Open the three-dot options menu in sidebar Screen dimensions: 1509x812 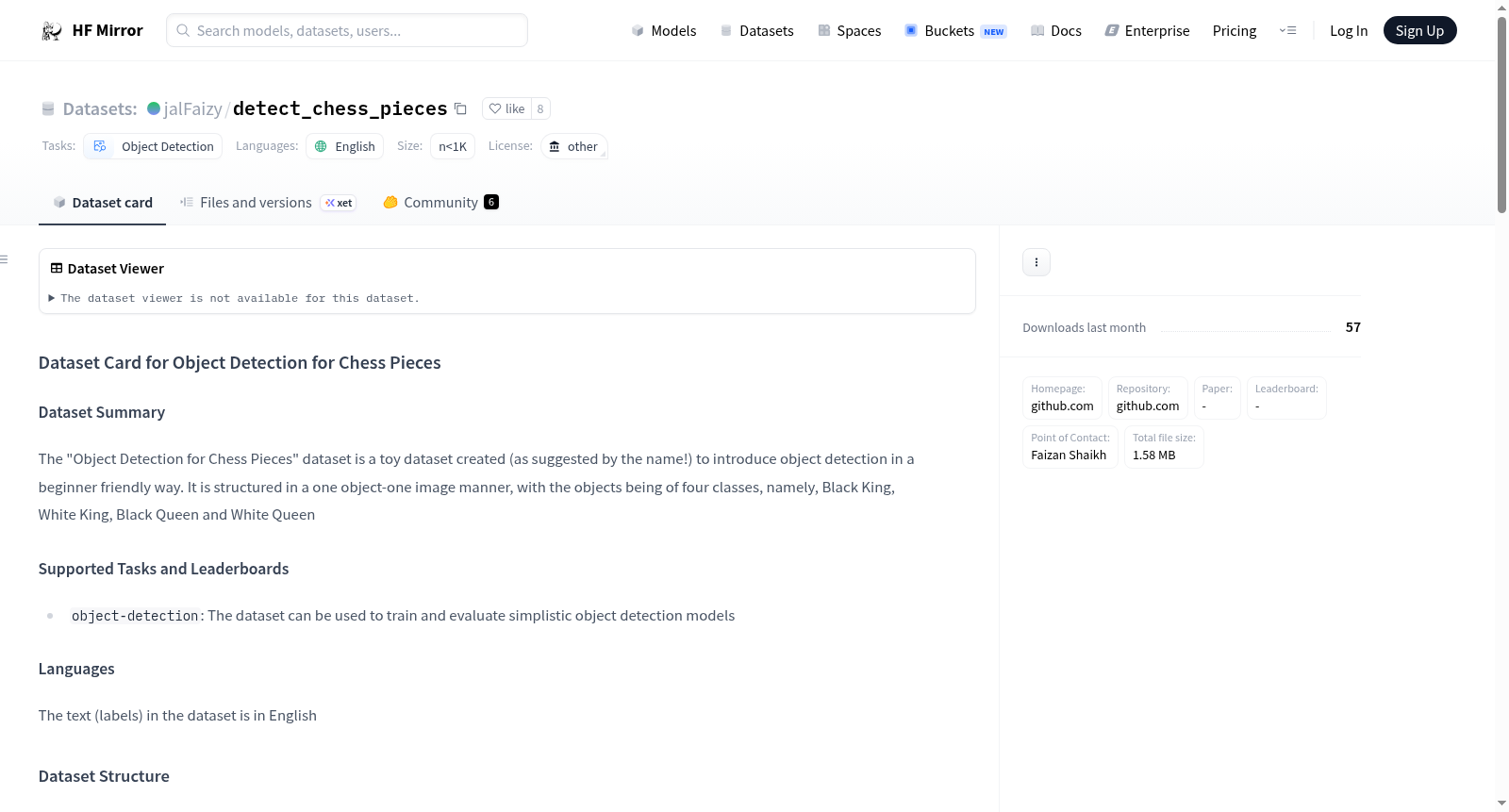(1036, 262)
